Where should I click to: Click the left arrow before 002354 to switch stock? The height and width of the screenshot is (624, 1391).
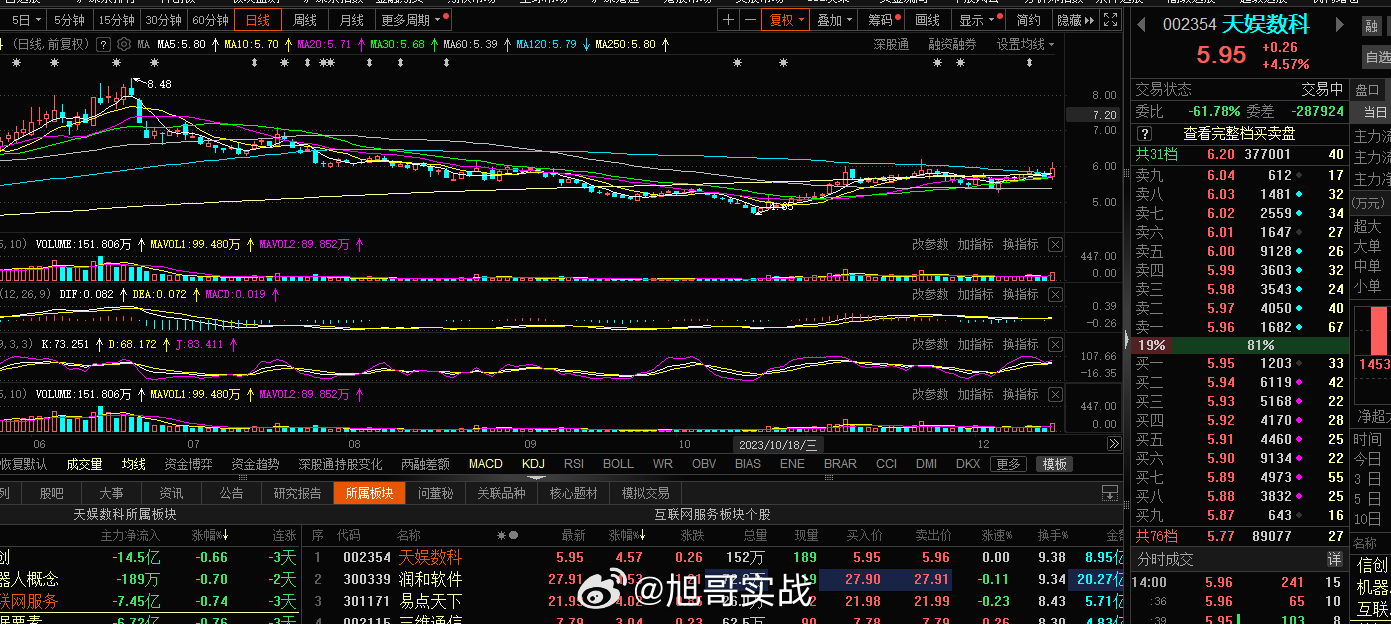(1143, 24)
